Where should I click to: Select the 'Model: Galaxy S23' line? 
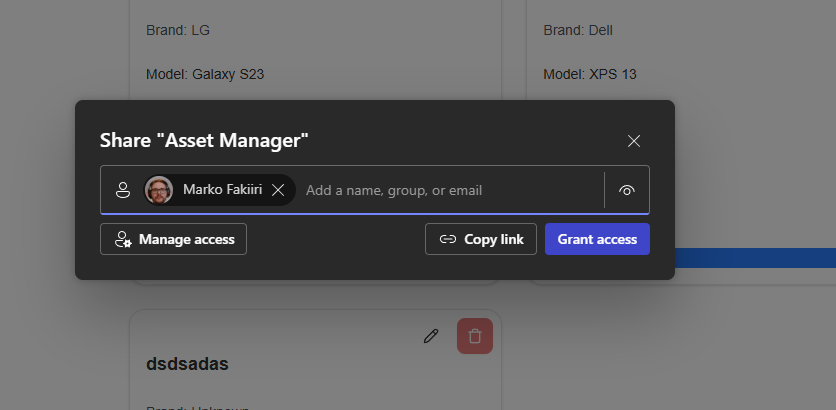(x=198, y=74)
